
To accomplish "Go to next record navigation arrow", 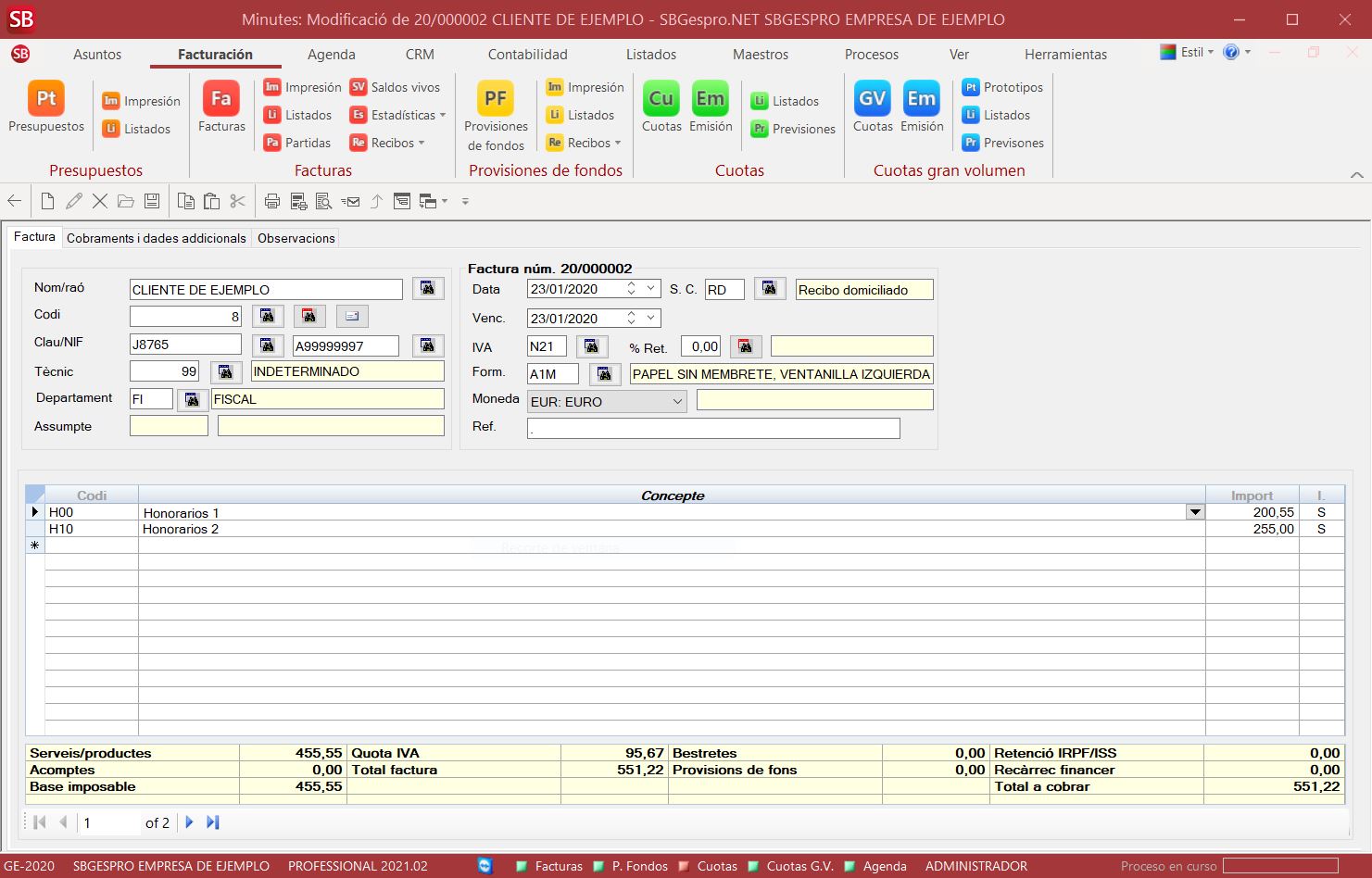I will pyautogui.click(x=190, y=822).
